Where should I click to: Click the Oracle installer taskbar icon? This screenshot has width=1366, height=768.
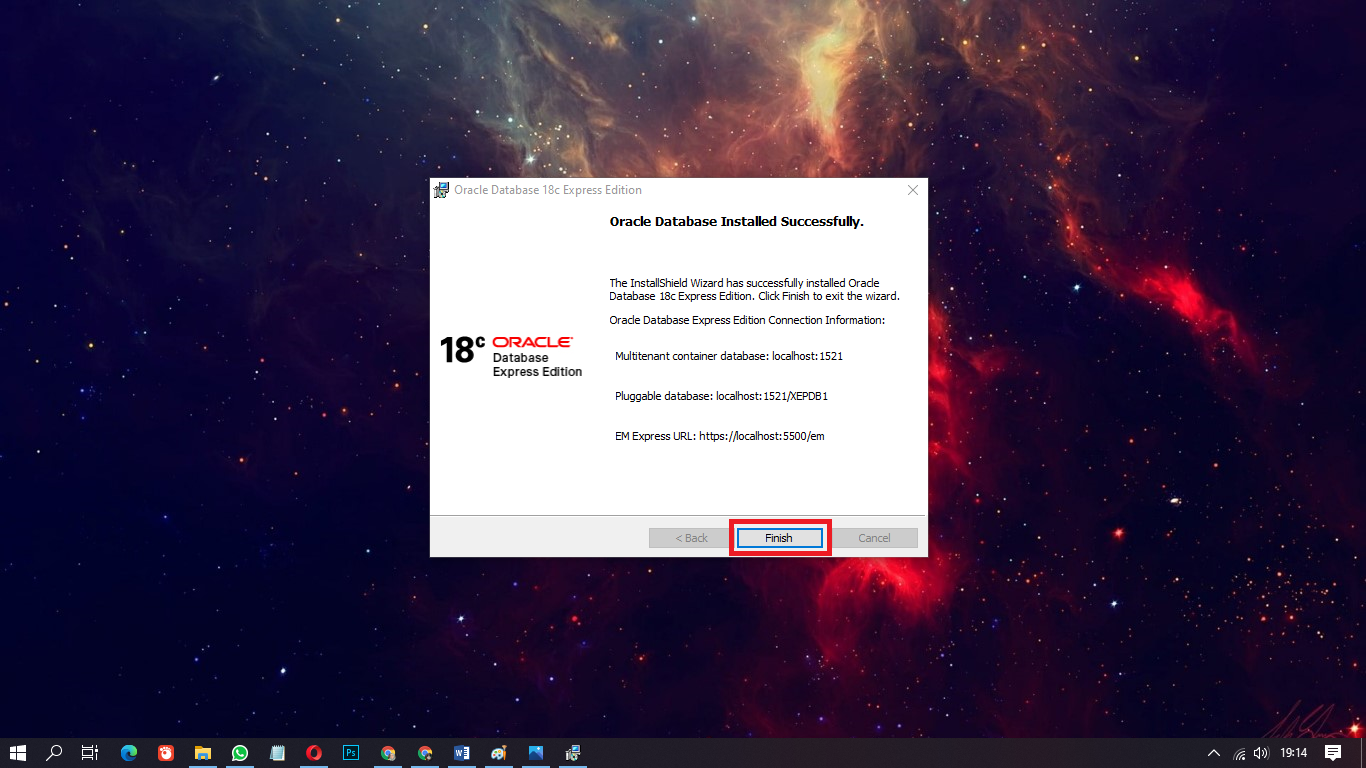click(x=573, y=753)
